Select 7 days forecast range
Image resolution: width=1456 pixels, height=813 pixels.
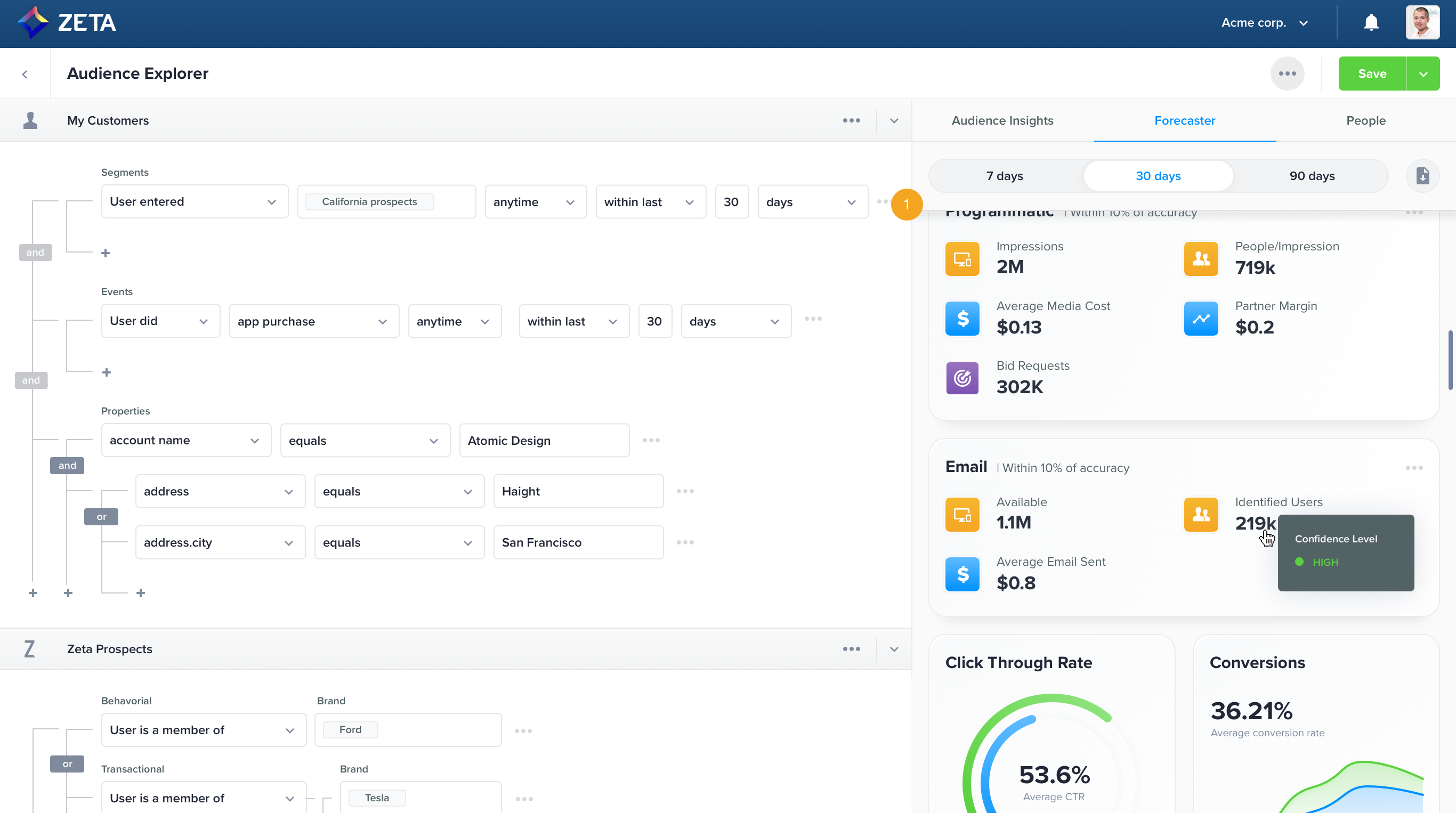pos(1005,176)
